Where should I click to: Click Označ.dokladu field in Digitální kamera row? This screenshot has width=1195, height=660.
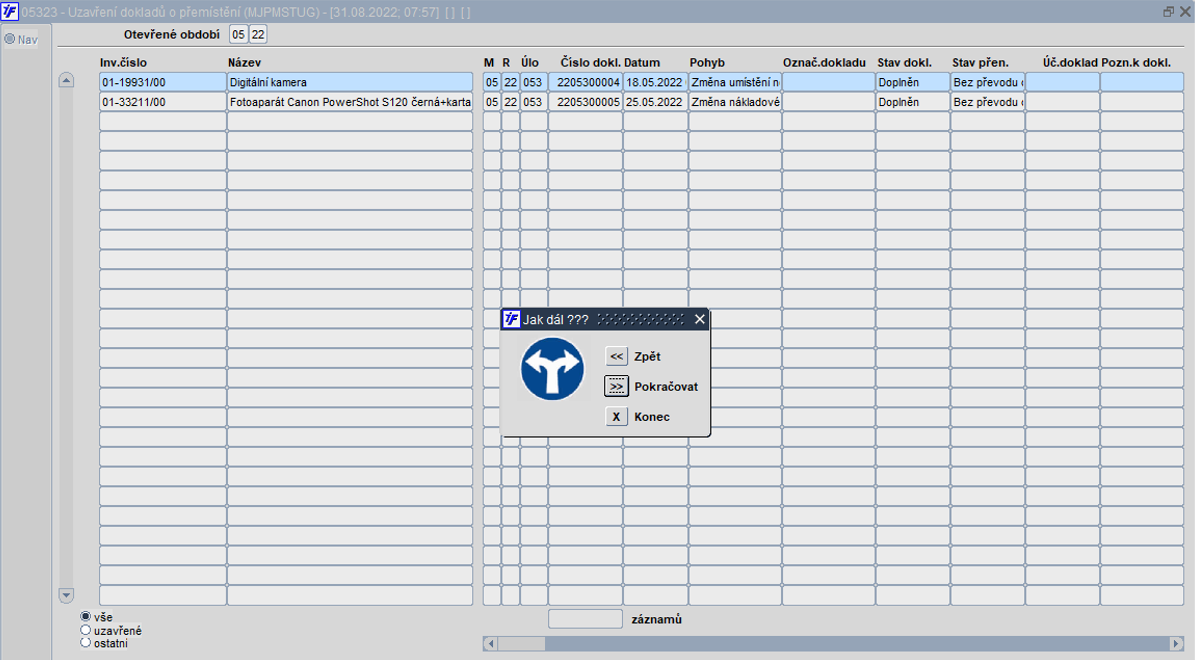tap(829, 82)
